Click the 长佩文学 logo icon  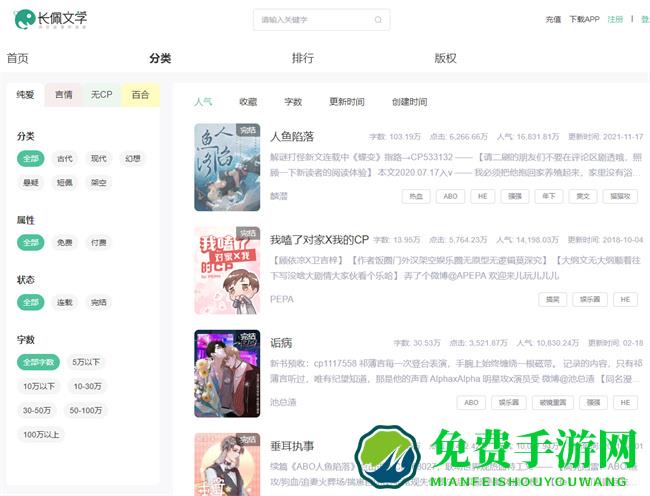coord(23,19)
